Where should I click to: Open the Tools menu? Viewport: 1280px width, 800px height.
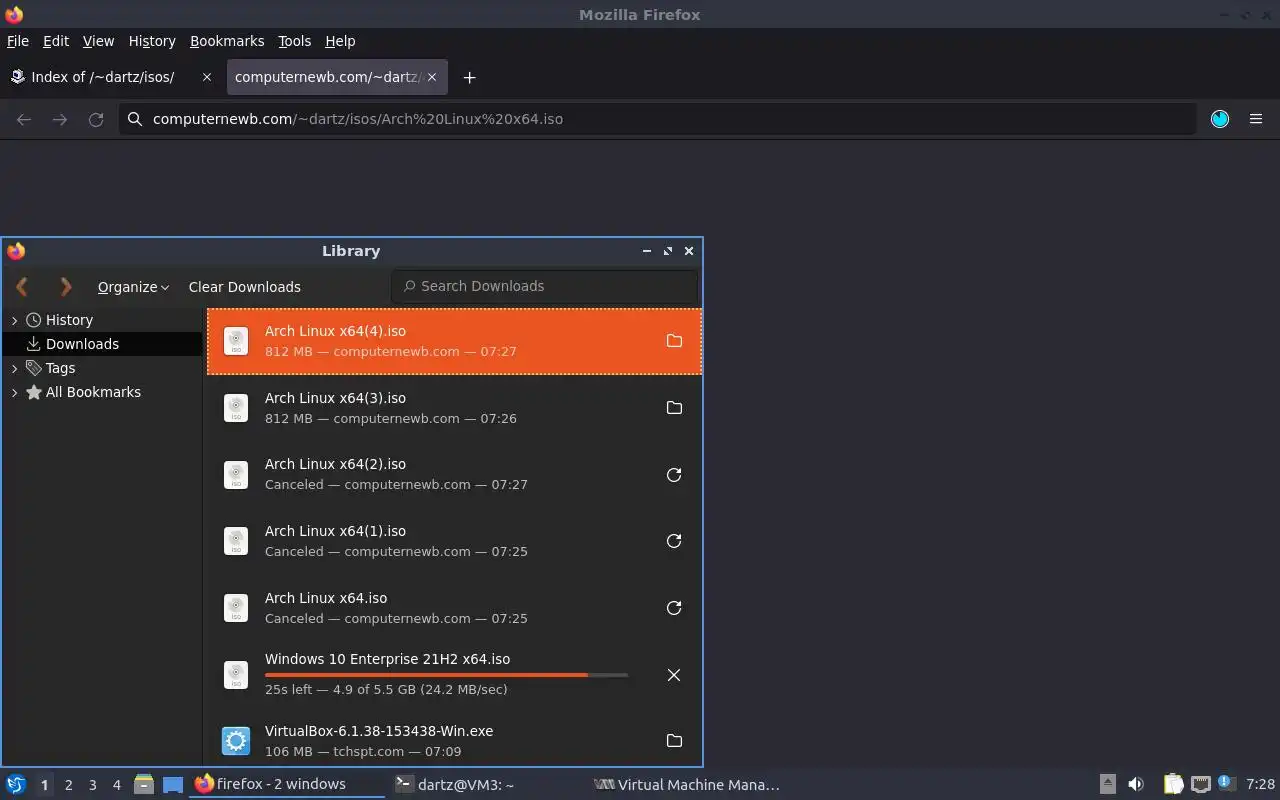[x=295, y=41]
